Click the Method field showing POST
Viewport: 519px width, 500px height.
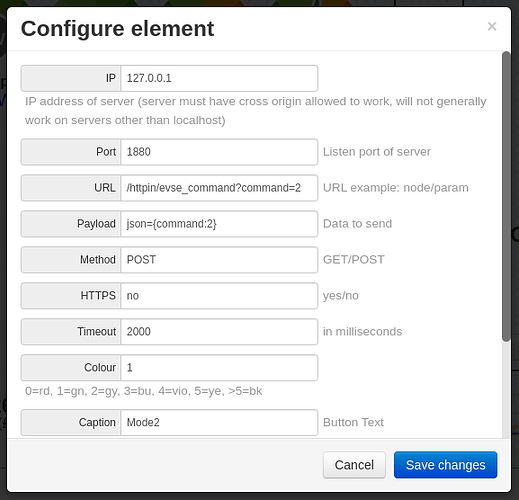pos(219,260)
